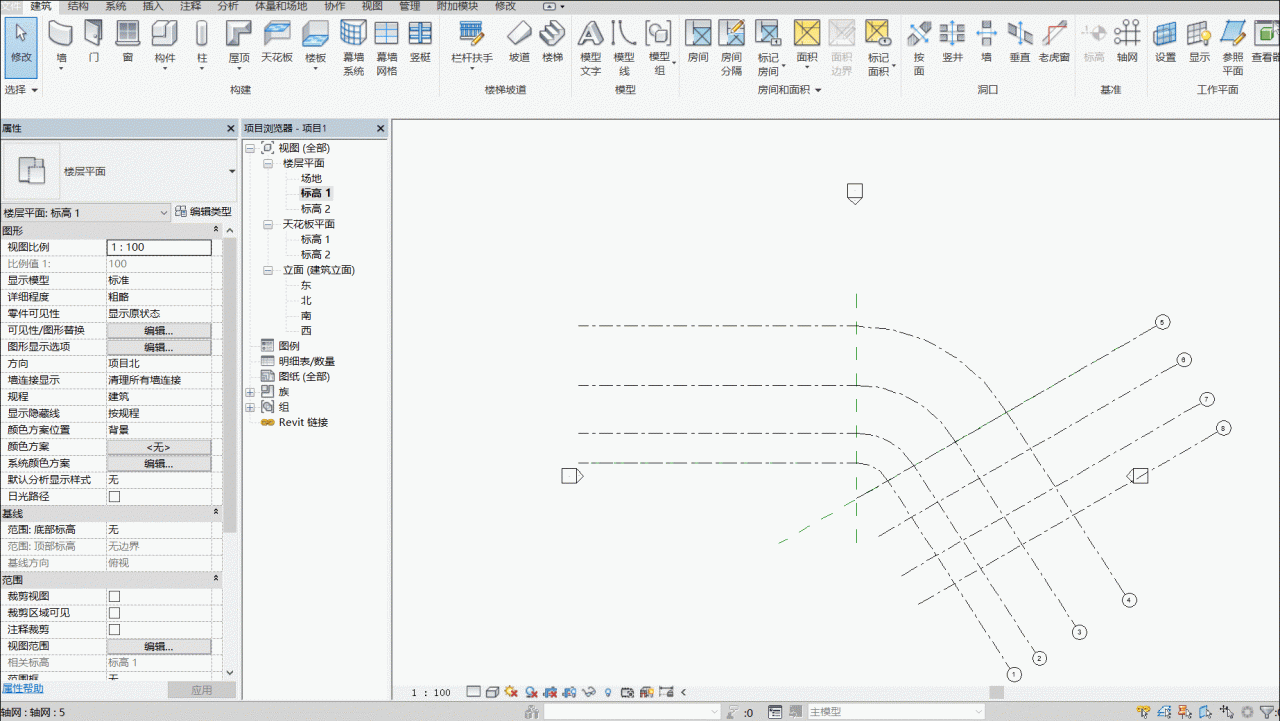The height and width of the screenshot is (721, 1280).
Task: Expand the 组 tree node
Action: click(250, 407)
